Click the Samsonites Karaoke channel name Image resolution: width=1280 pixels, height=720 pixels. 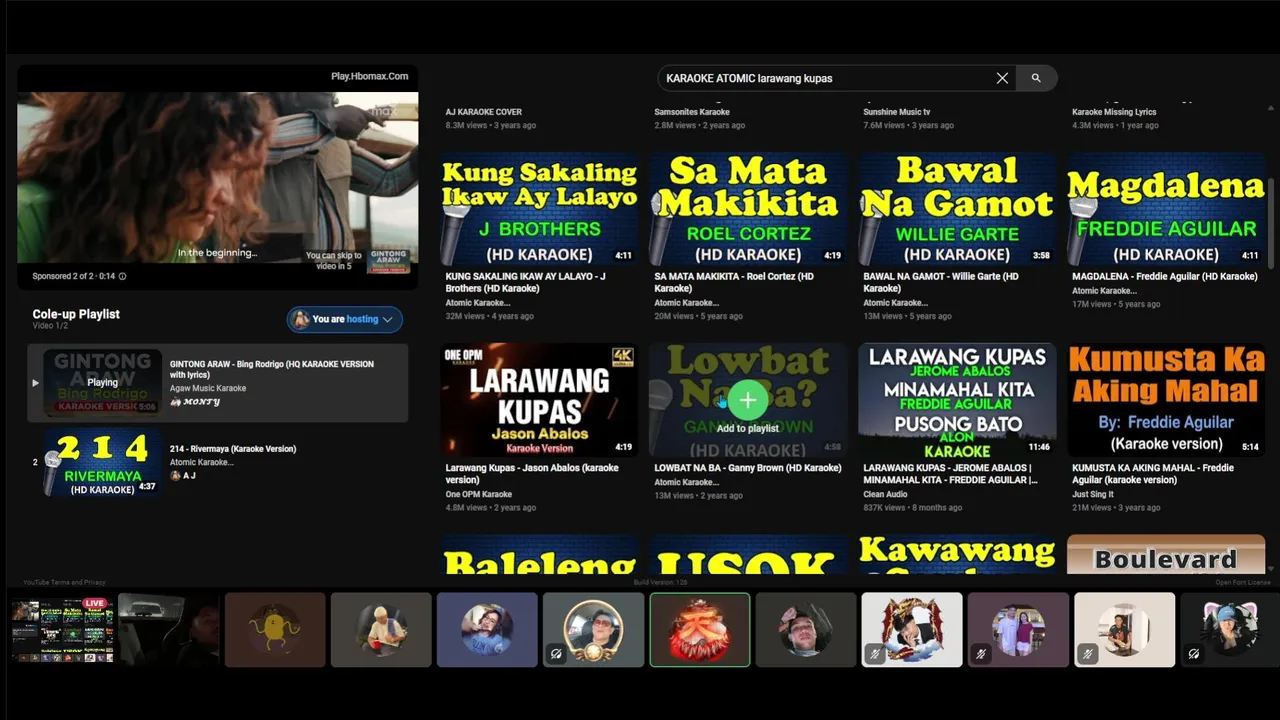click(692, 112)
